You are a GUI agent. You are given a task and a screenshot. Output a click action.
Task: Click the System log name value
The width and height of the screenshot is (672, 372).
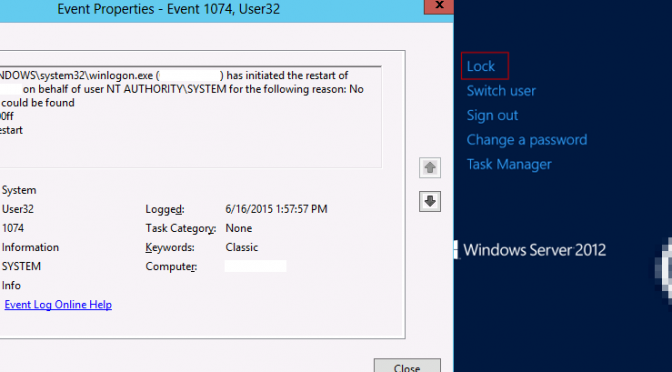click(x=19, y=190)
